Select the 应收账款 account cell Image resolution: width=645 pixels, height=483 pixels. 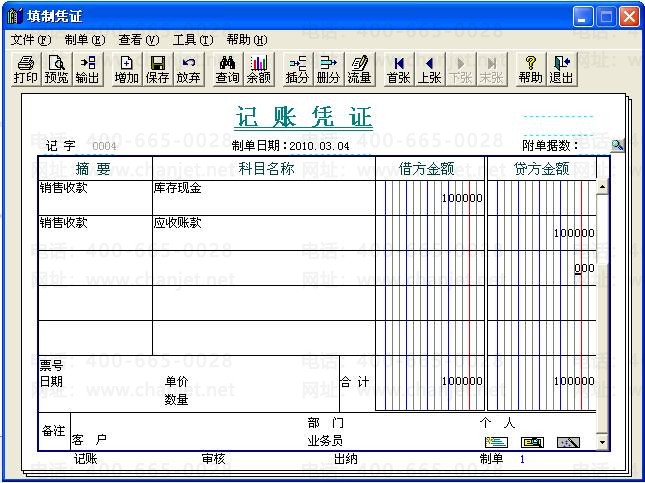coord(264,233)
